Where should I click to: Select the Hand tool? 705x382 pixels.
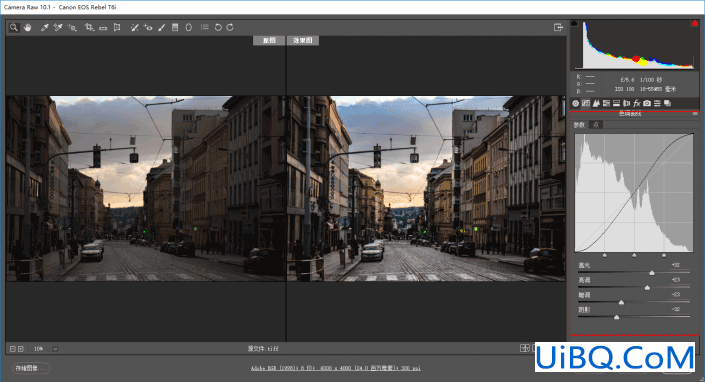point(28,27)
